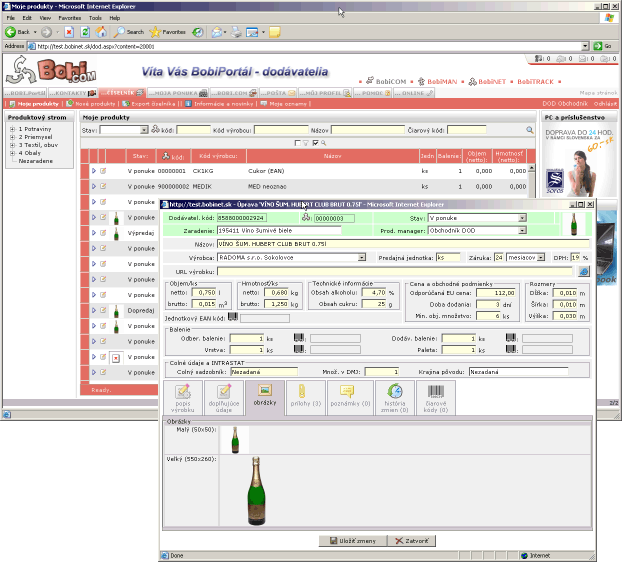Click the Print icon in IE toolbar

click(x=236, y=32)
